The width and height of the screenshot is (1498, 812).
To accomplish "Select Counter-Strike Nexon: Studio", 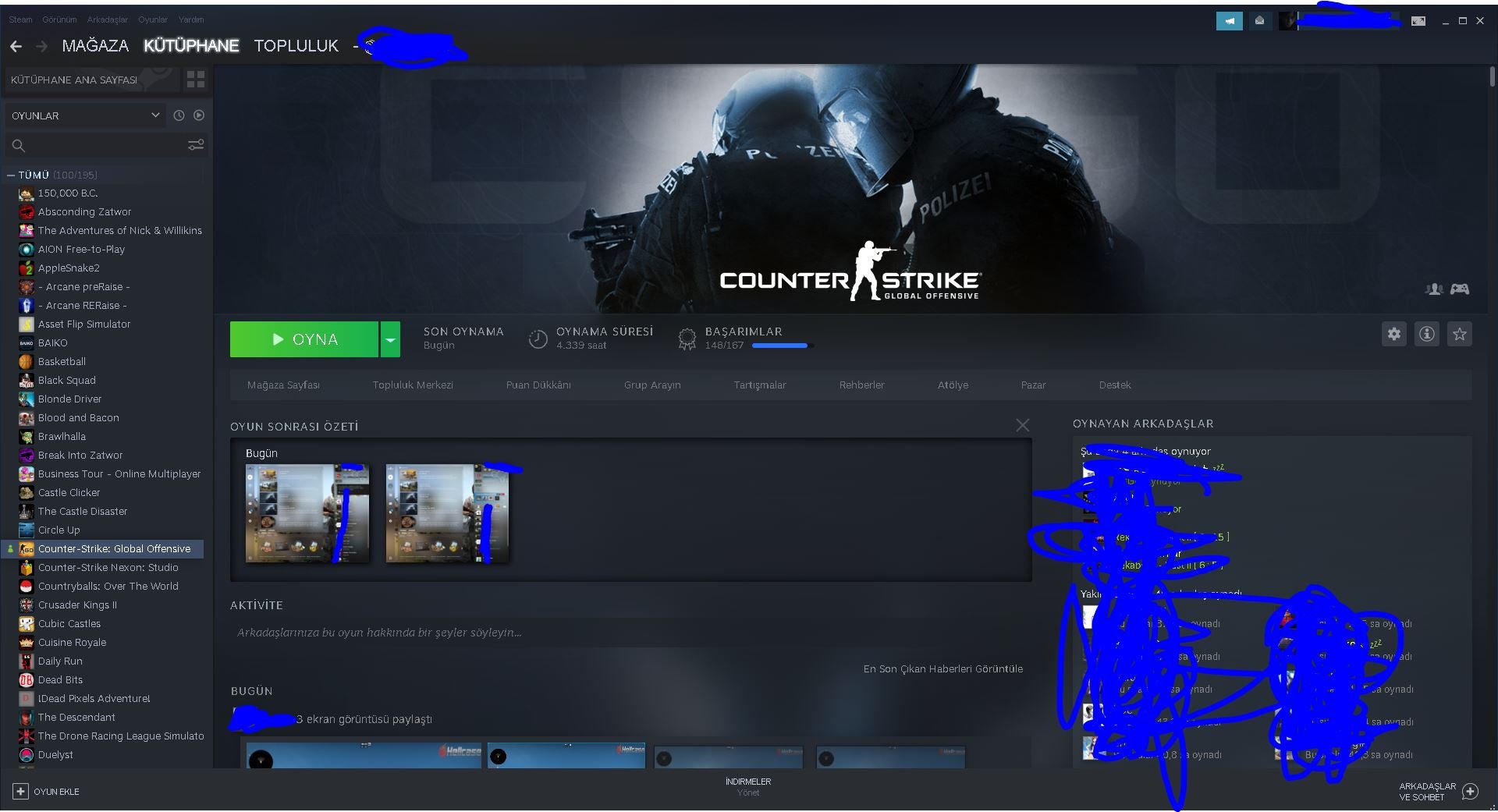I will tap(108, 568).
